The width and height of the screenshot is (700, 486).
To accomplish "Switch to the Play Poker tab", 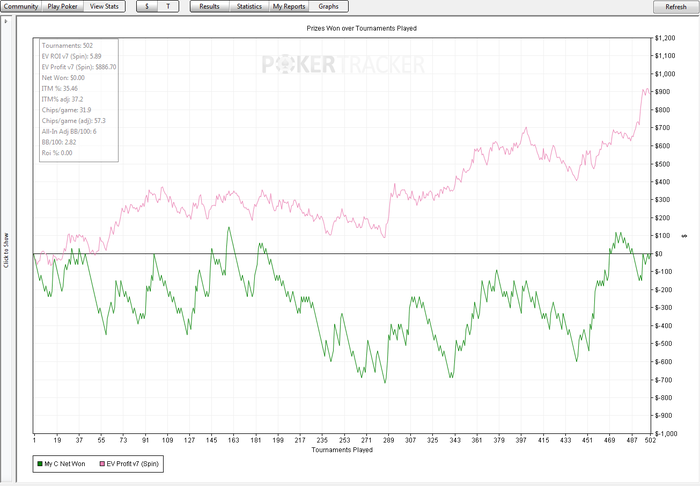I will (x=62, y=6).
